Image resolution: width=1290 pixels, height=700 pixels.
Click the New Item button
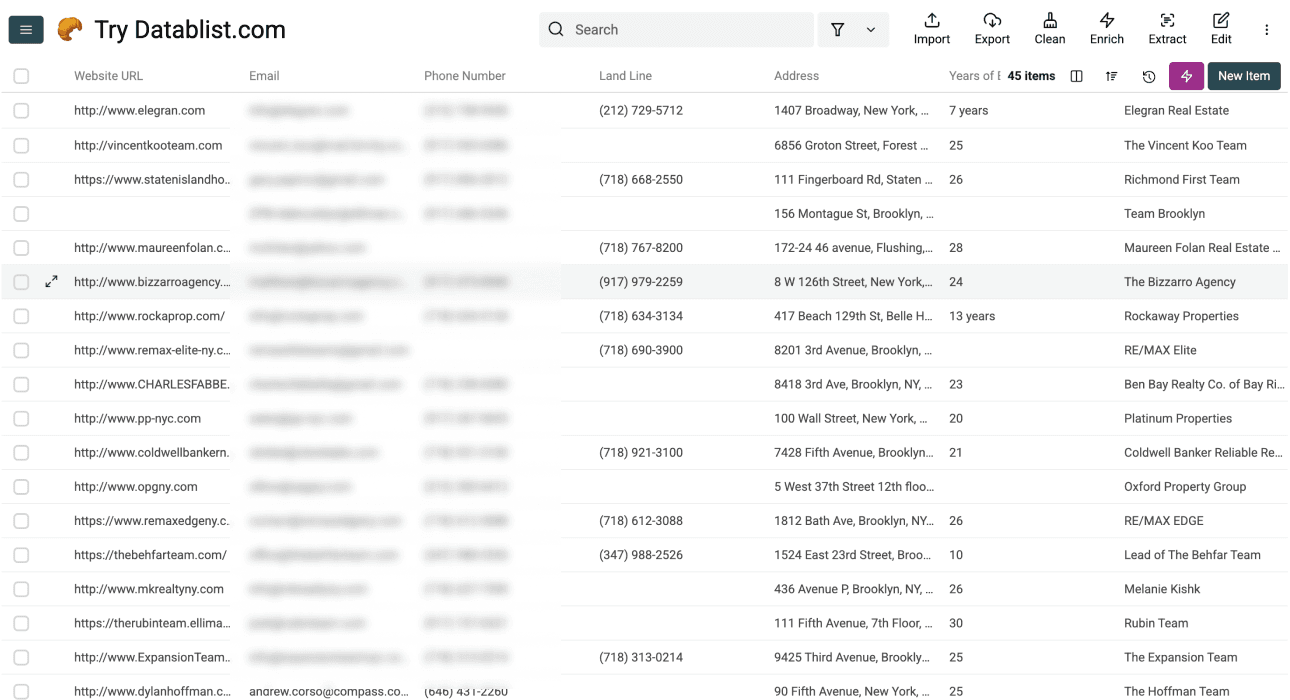tap(1243, 76)
